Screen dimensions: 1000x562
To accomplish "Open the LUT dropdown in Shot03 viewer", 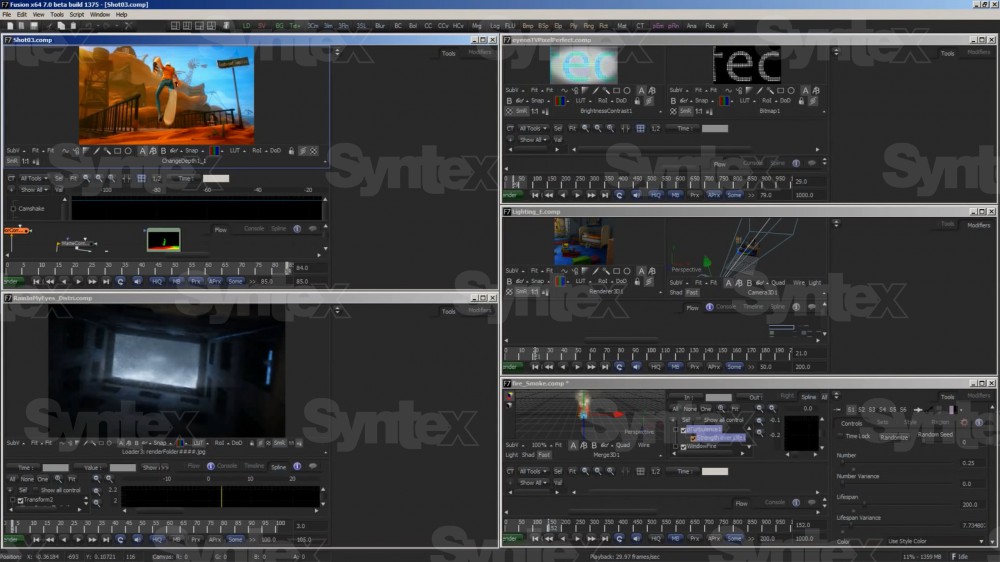I will 237,151.
